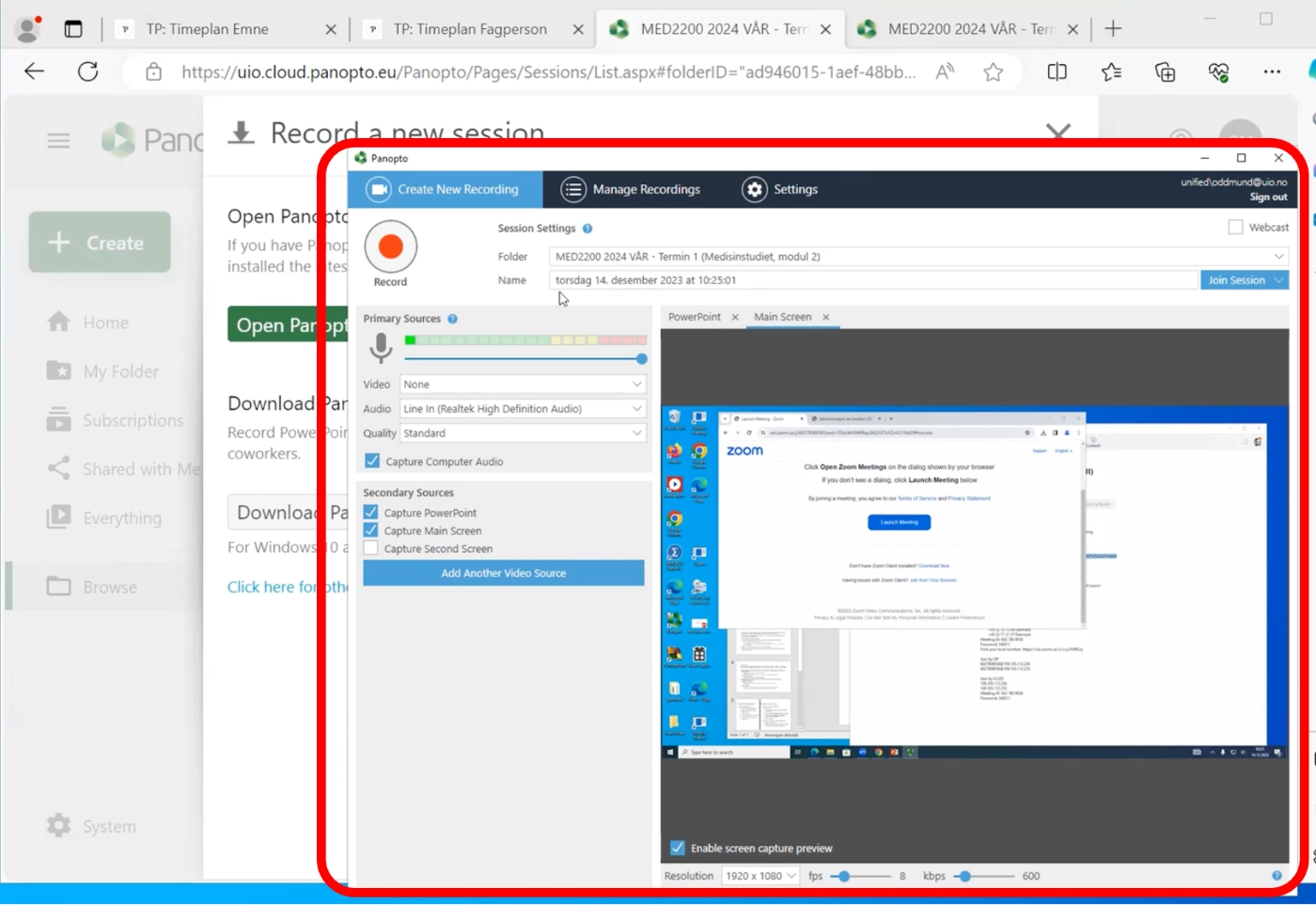The image size is (1316, 919).
Task: Open Everything in Panopto sidebar
Action: pos(104,518)
